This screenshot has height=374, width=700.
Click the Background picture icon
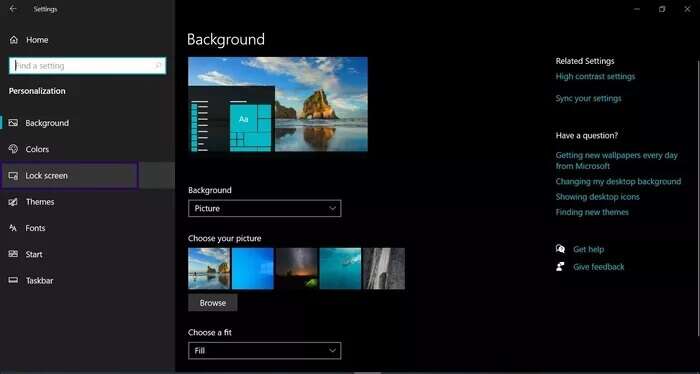[13, 123]
